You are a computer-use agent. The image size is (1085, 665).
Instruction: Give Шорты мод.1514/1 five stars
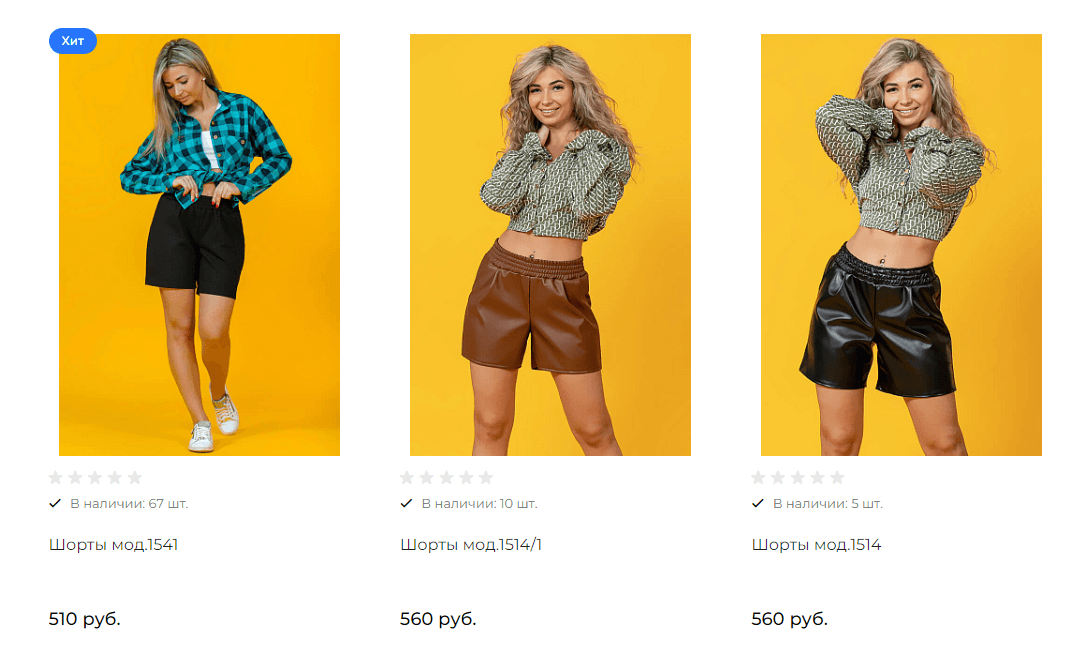(x=486, y=477)
